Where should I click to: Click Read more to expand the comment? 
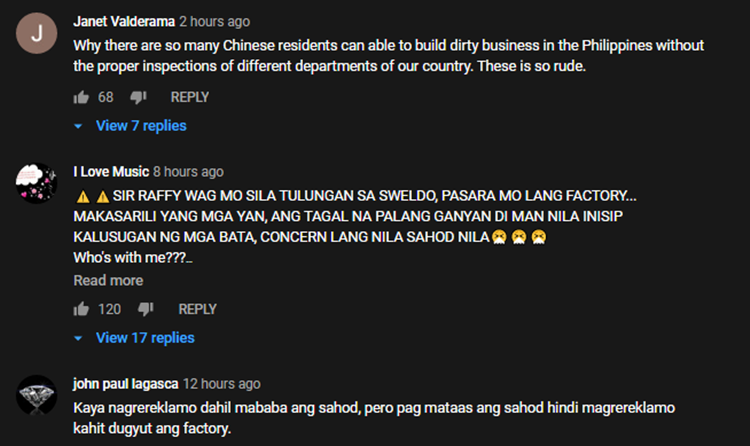tap(108, 280)
